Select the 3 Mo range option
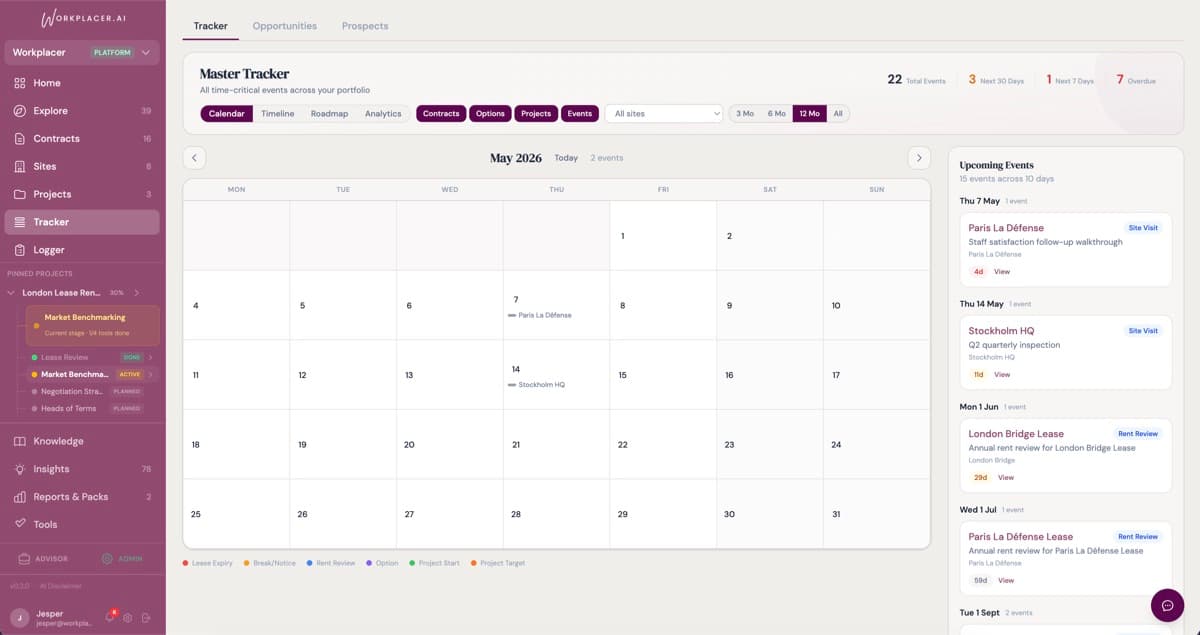Image resolution: width=1200 pixels, height=635 pixels. point(745,114)
